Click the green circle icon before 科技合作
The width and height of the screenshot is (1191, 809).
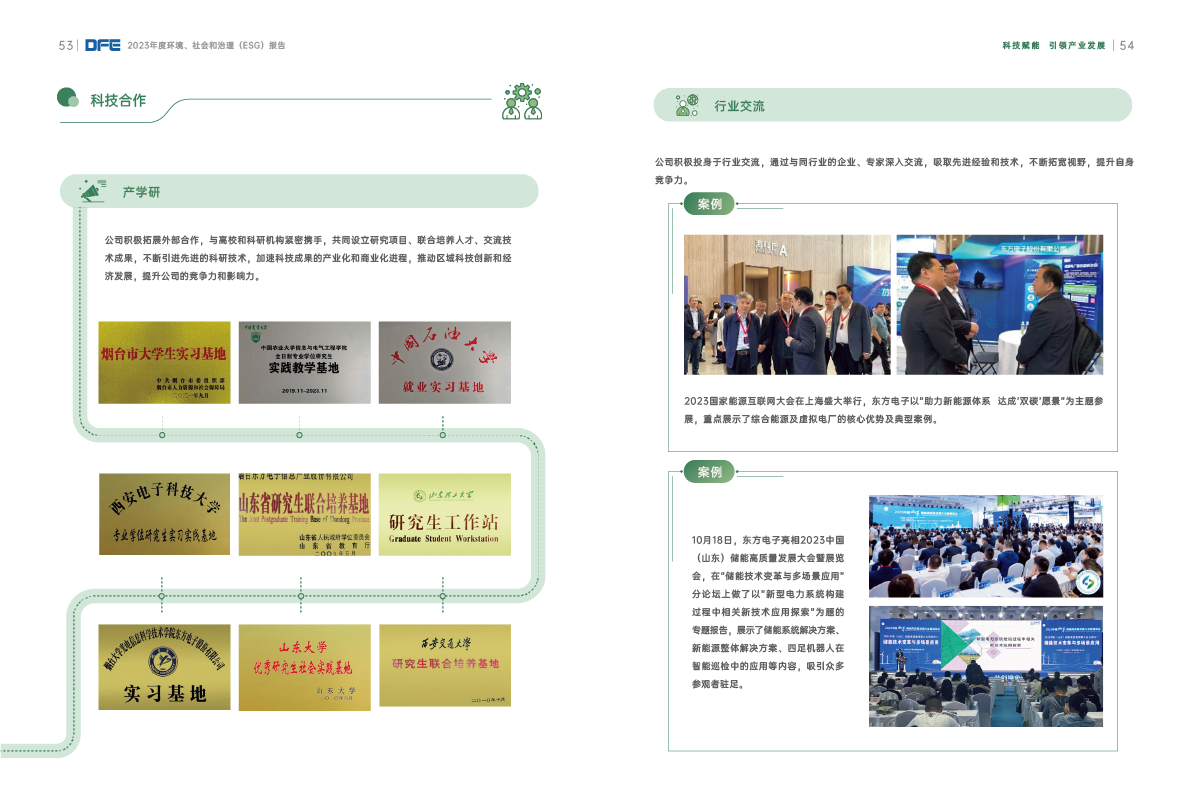click(69, 98)
